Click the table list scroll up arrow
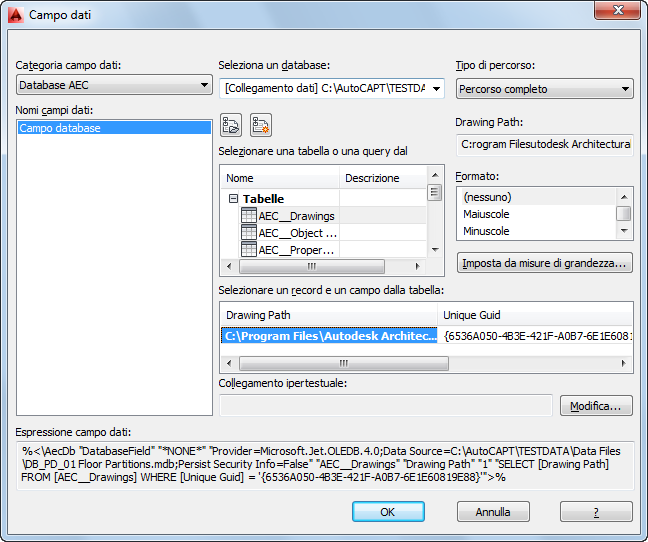 (435, 175)
